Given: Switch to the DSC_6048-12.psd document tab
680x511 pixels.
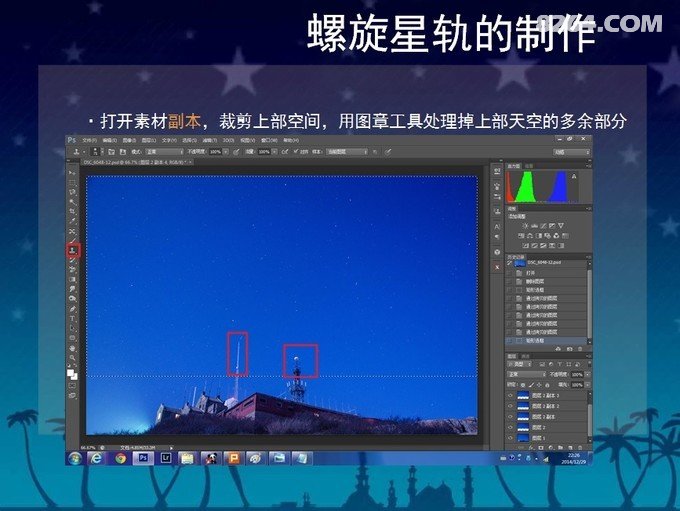Looking at the screenshot, I should 108,163.
